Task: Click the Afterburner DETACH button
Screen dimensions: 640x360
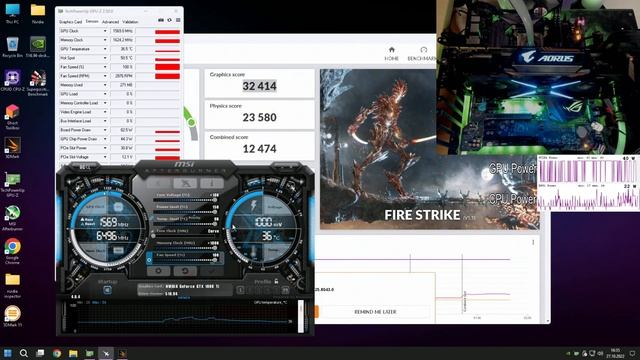Action: pyautogui.click(x=183, y=298)
